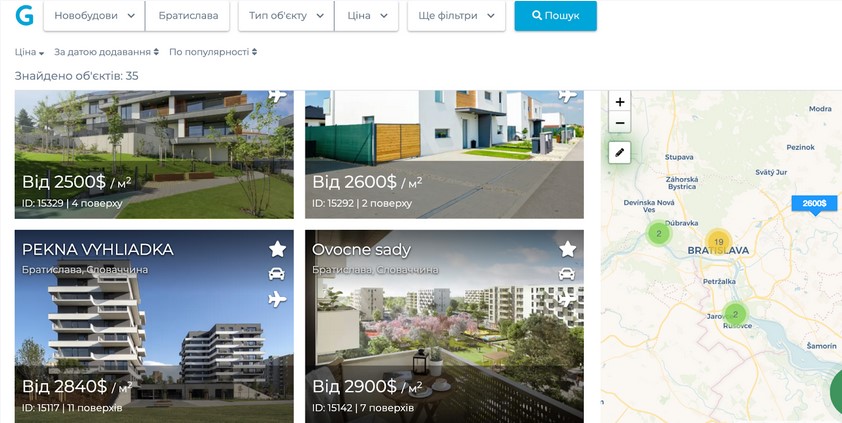This screenshot has width=842, height=423.
Task: Click the Пошук search button
Action: [x=555, y=16]
